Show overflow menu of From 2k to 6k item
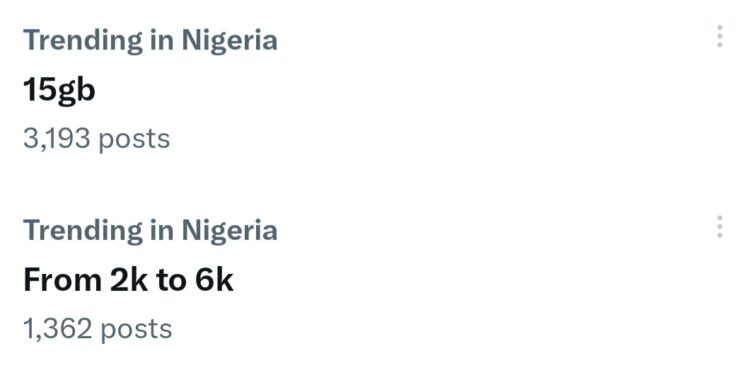Image resolution: width=750 pixels, height=375 pixels. pos(719,227)
